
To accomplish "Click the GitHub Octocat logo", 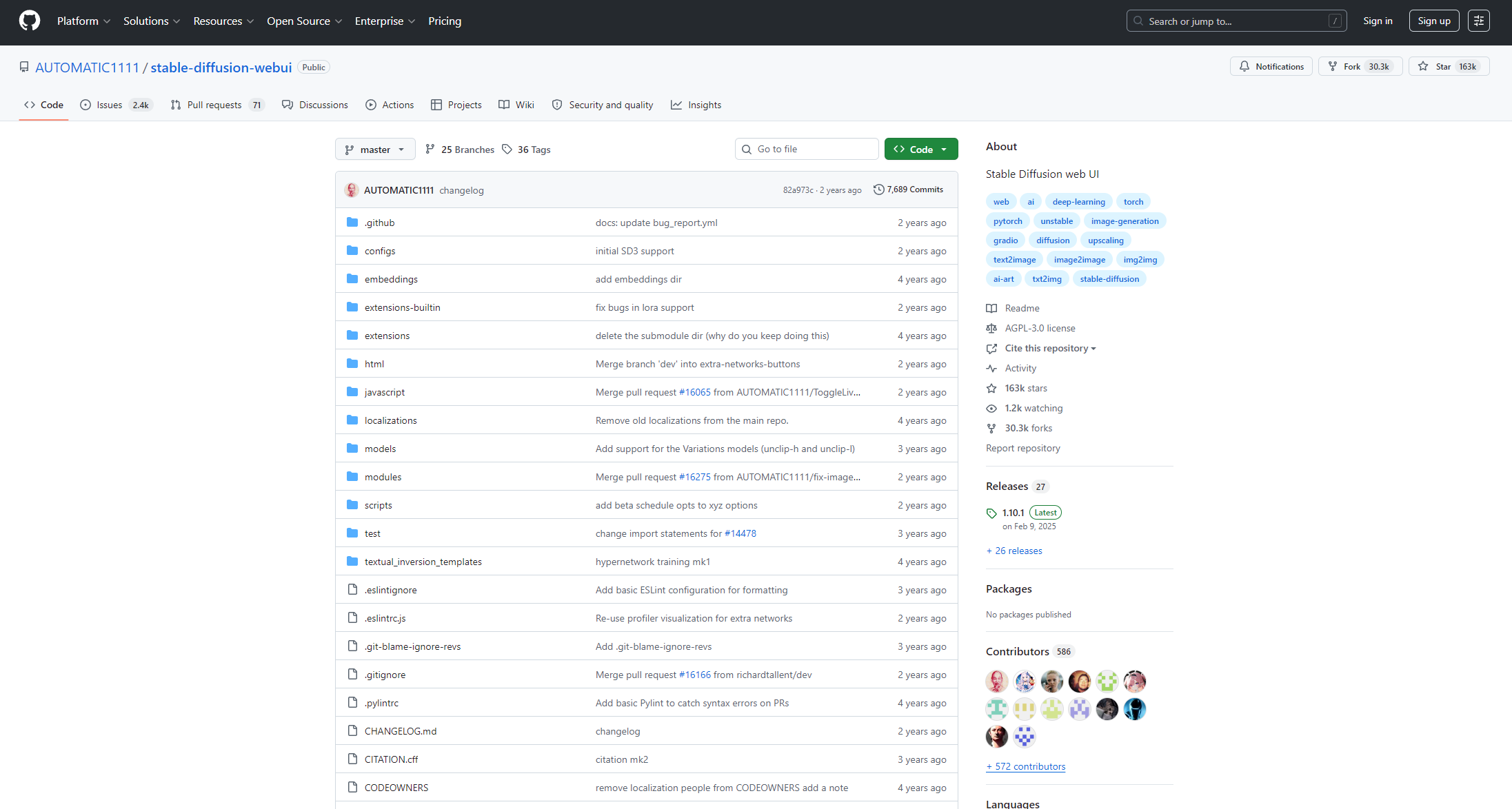I will coord(30,21).
